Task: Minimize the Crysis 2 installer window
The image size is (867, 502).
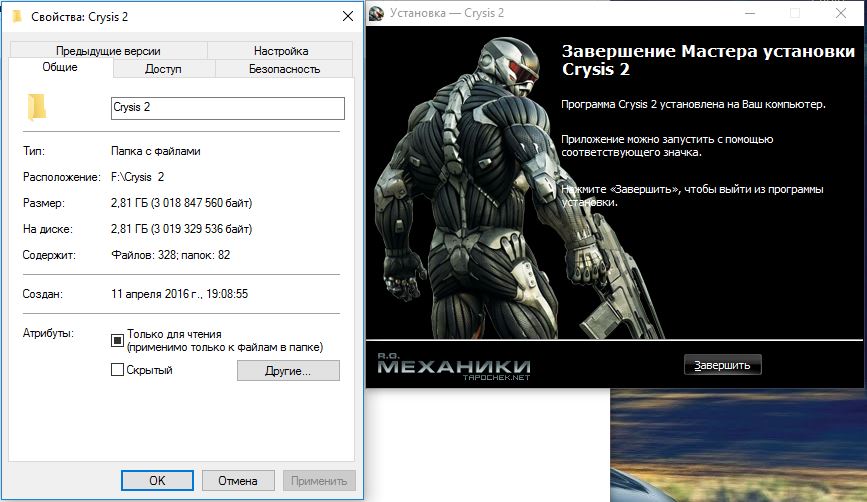Action: pyautogui.click(x=750, y=13)
